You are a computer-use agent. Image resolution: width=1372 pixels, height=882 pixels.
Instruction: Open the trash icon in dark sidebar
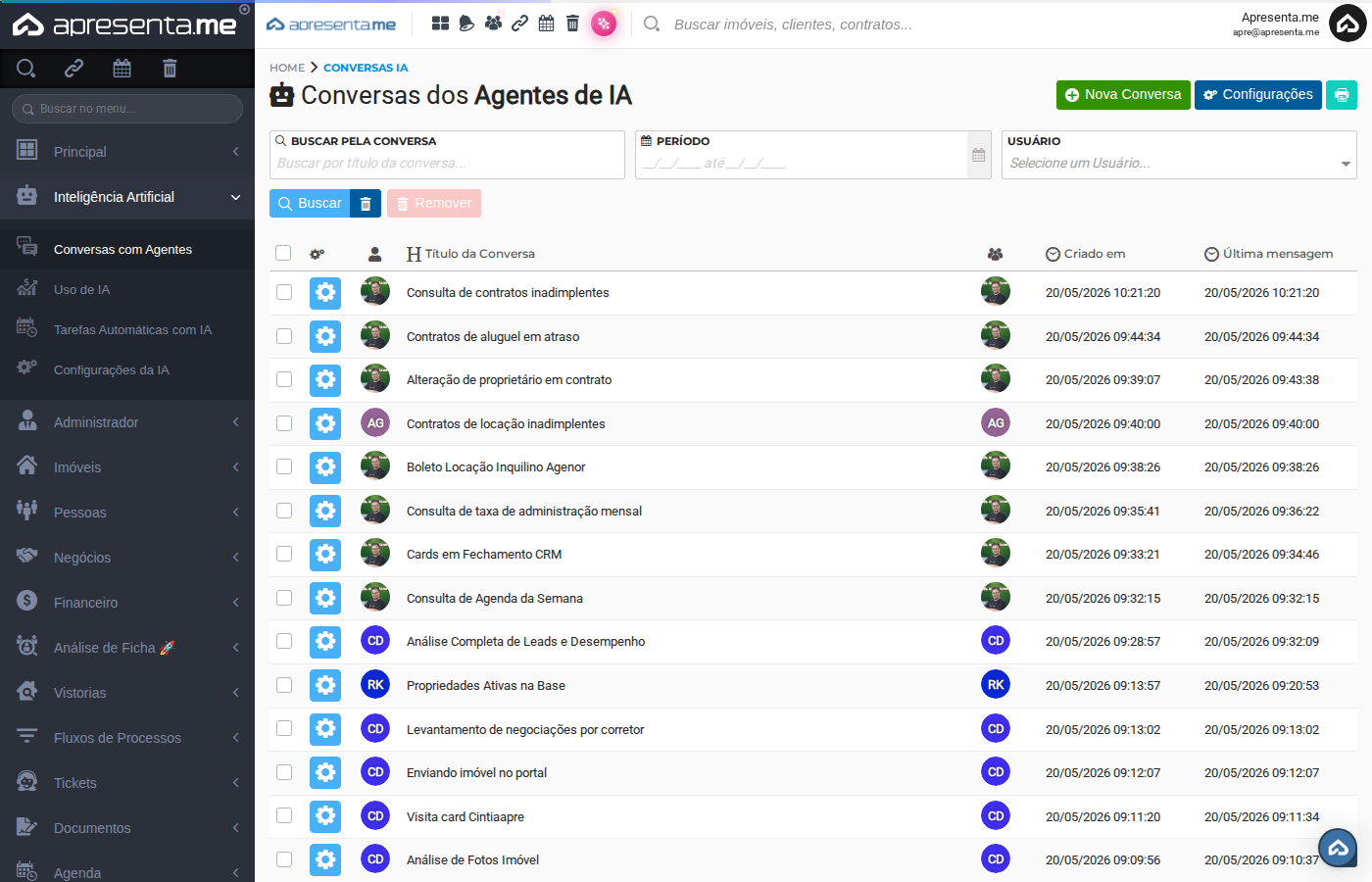170,68
